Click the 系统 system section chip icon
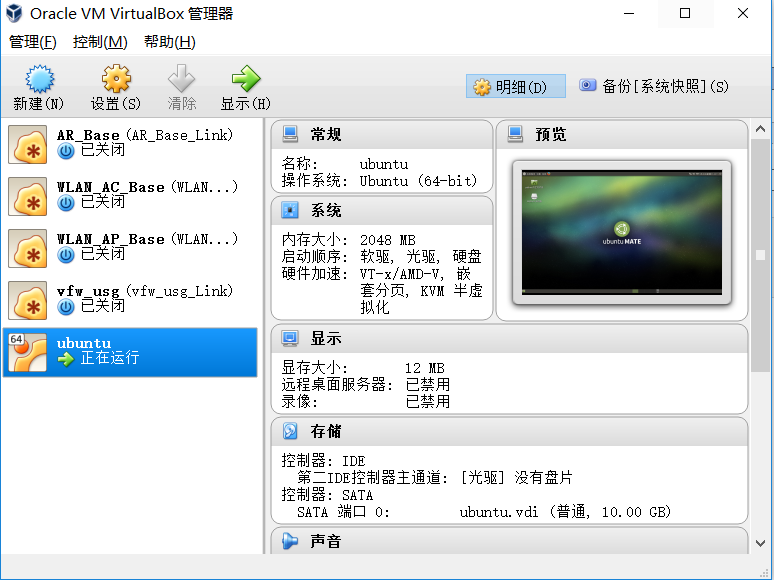This screenshot has height=580, width=774. coord(290,210)
